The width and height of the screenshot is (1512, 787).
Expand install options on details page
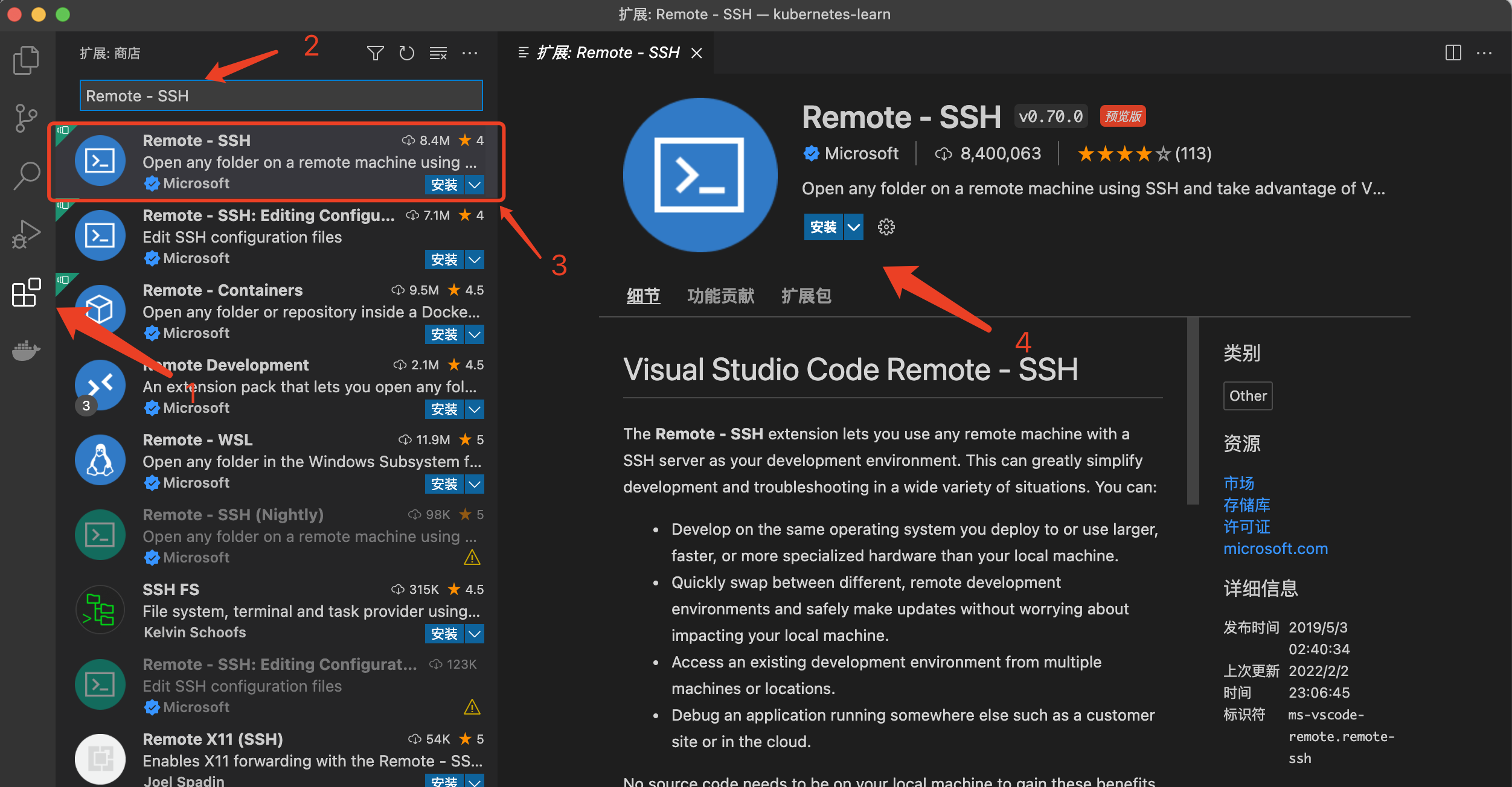click(x=853, y=227)
